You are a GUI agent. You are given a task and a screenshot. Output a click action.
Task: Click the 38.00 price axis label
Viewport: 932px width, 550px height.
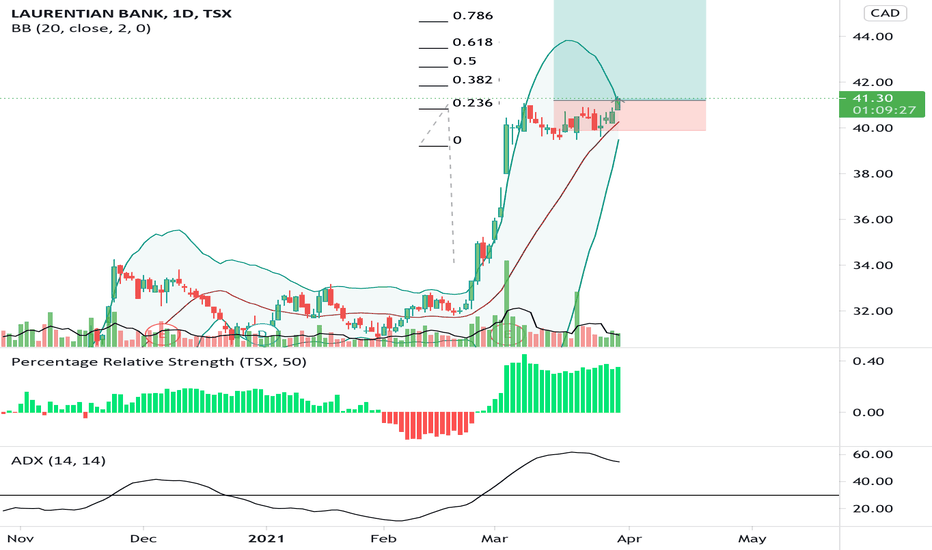[x=873, y=174]
